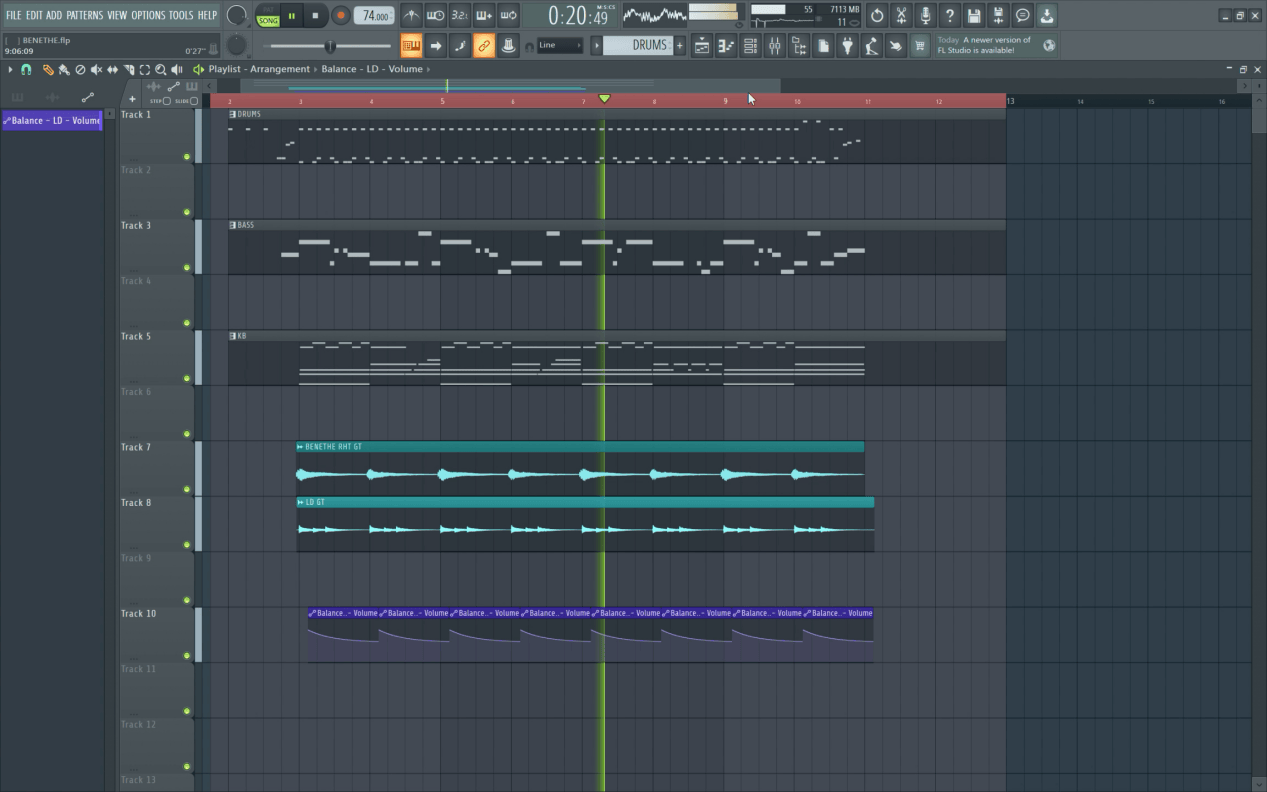The height and width of the screenshot is (792, 1267).
Task: Mute Track 7 via its green LED
Action: 187,490
